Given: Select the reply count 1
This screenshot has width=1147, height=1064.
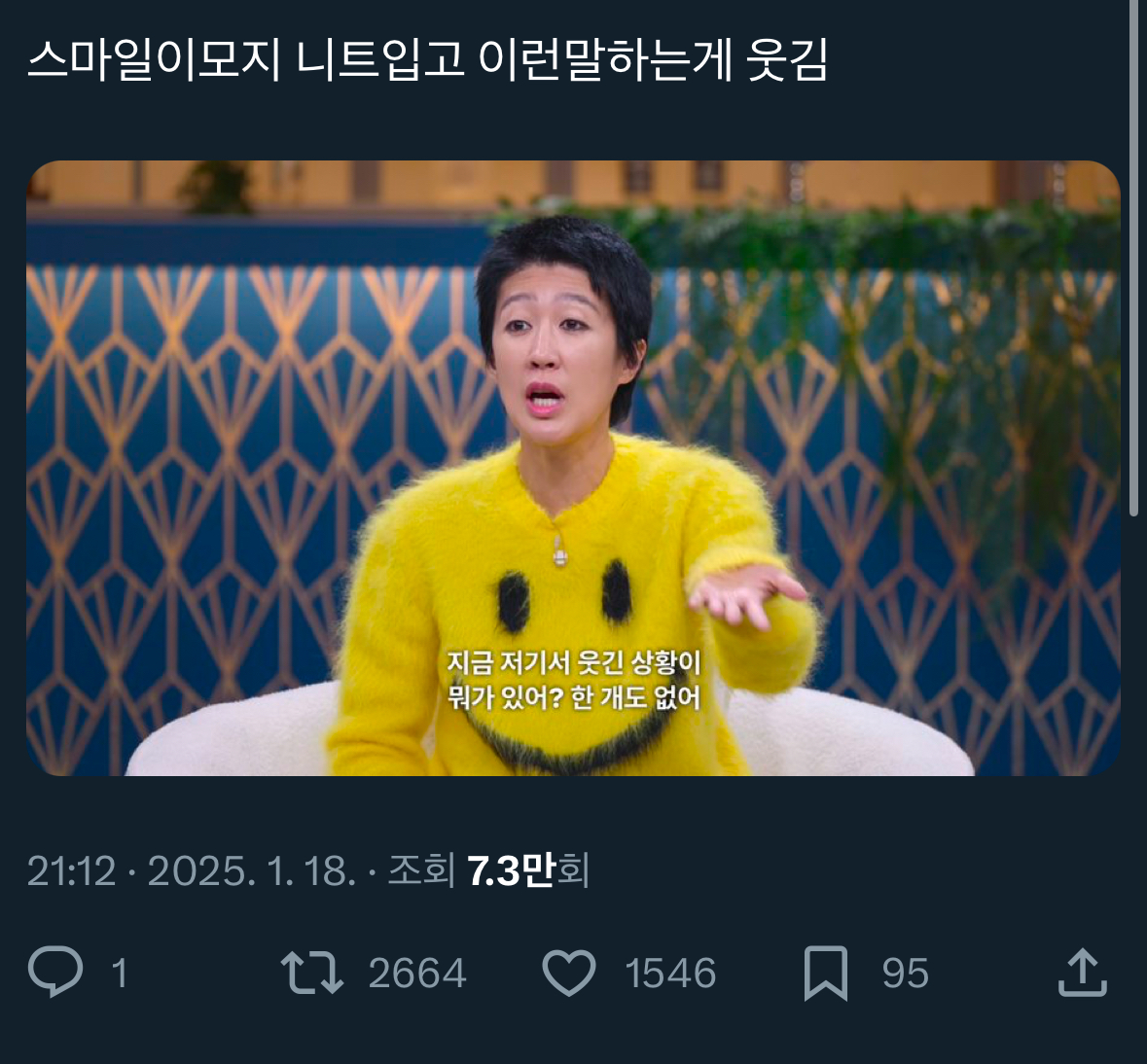Looking at the screenshot, I should tap(120, 975).
